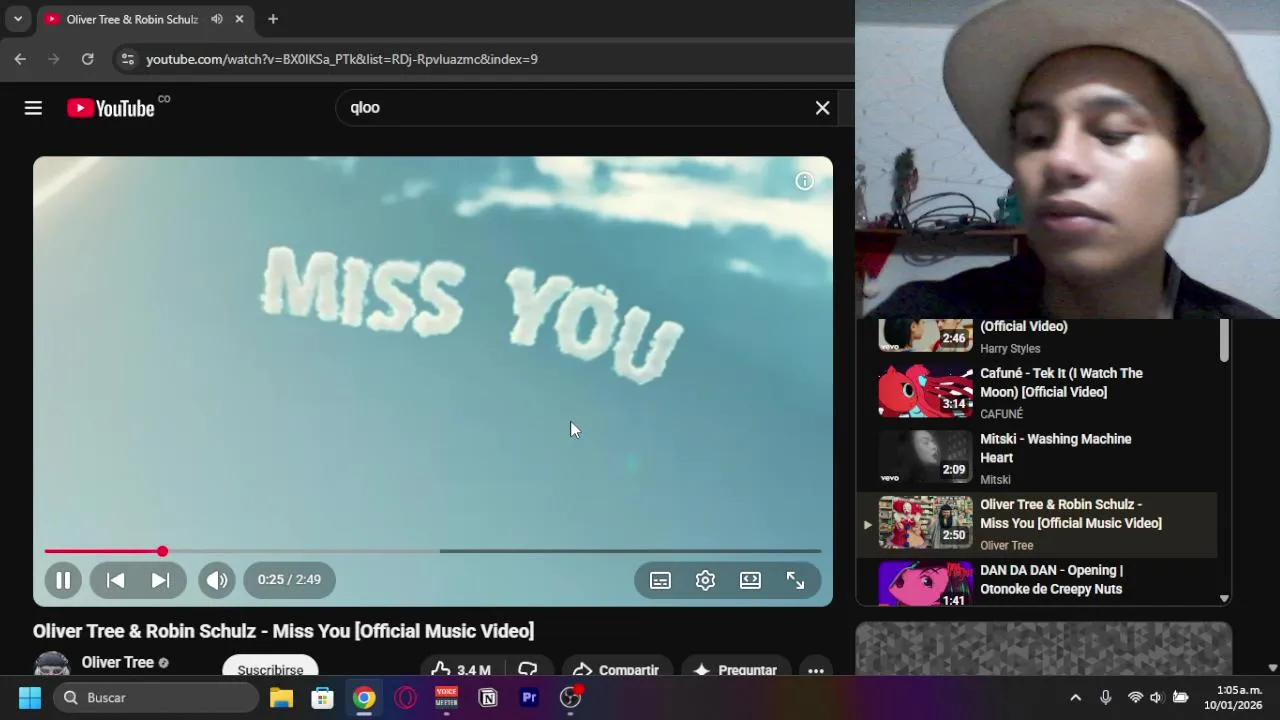Toggle subtitles in the player
1280x720 pixels.
(x=660, y=580)
